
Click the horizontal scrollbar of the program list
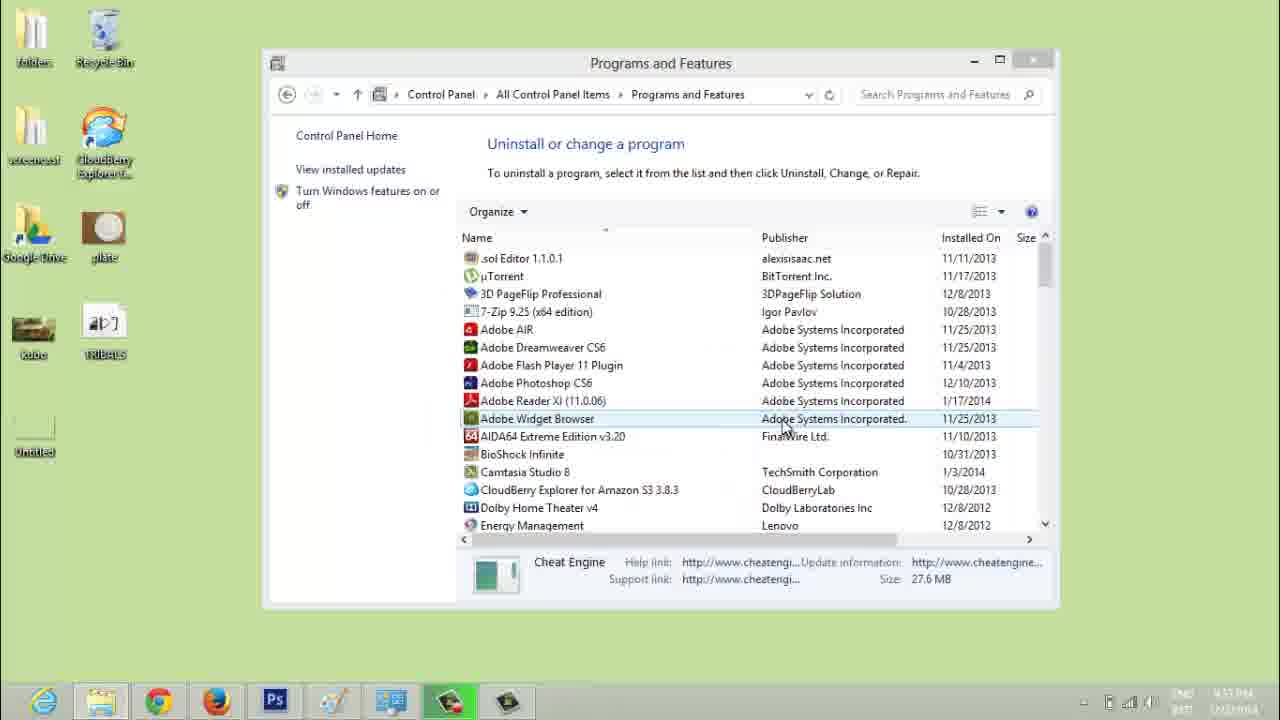685,540
